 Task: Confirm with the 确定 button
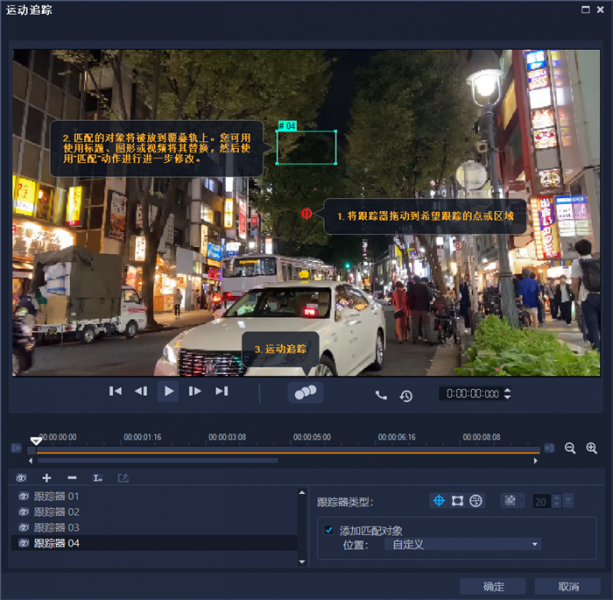tap(493, 586)
